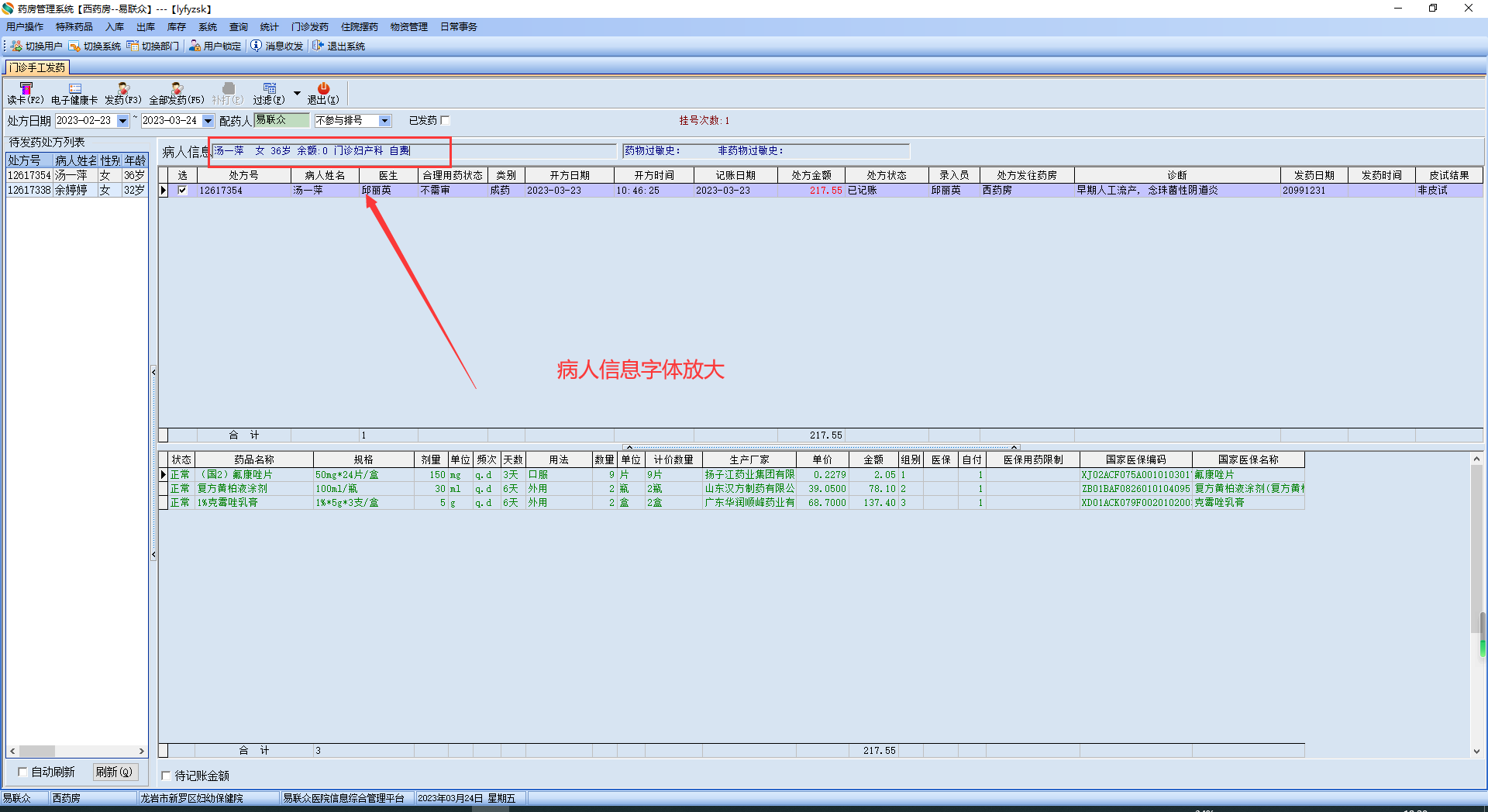The image size is (1488, 812).
Task: Click the 切换用户 toolbar icon
Action: point(16,46)
